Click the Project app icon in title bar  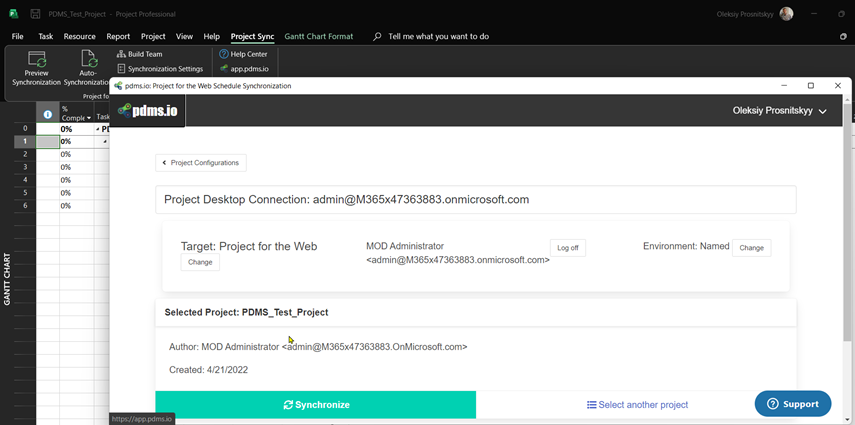[x=13, y=14]
